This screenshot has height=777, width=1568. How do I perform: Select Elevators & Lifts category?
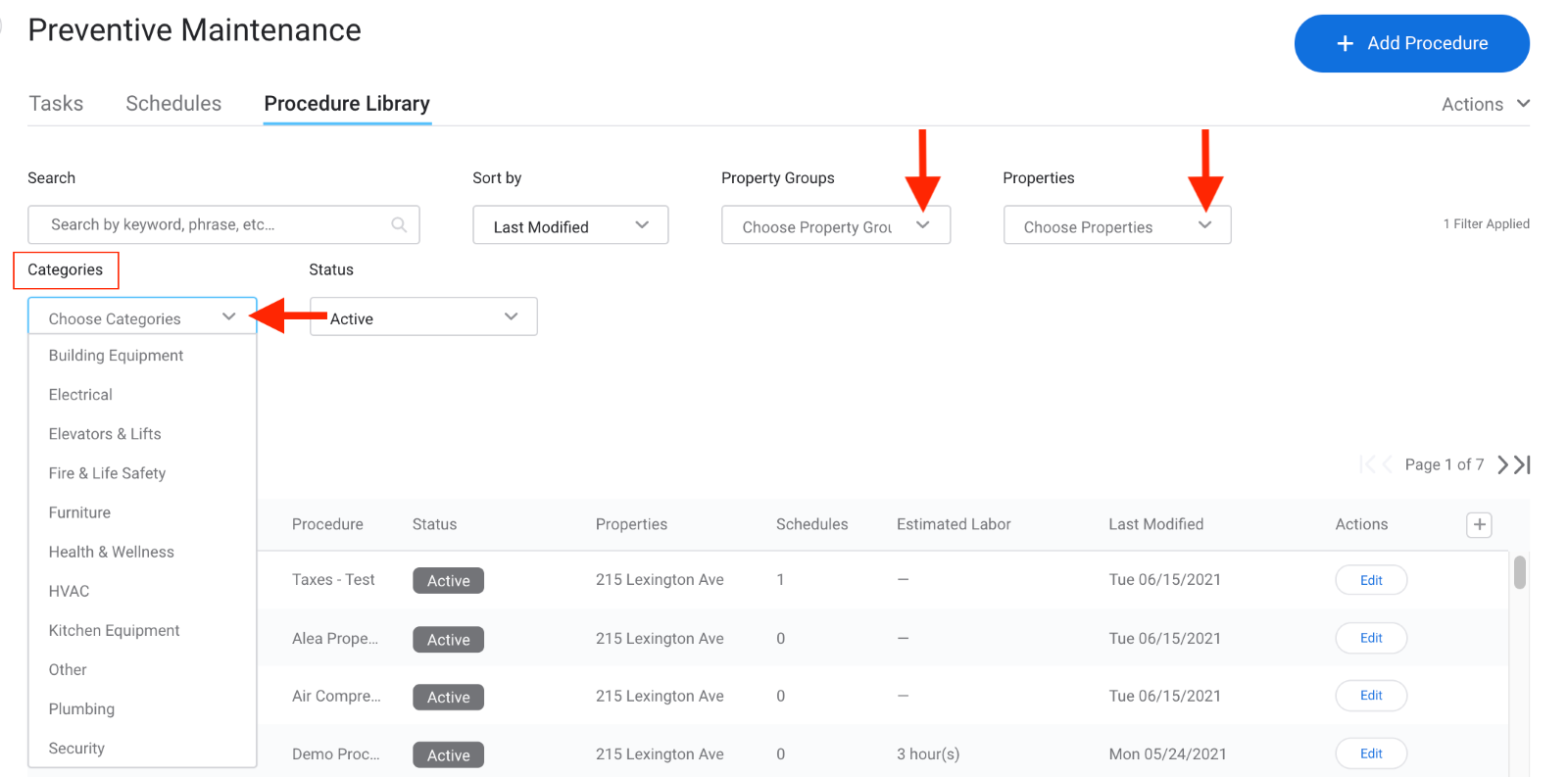click(x=142, y=434)
